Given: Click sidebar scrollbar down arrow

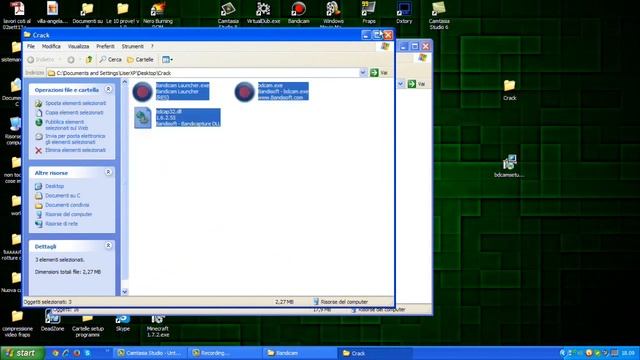Looking at the screenshot, I should (x=124, y=291).
